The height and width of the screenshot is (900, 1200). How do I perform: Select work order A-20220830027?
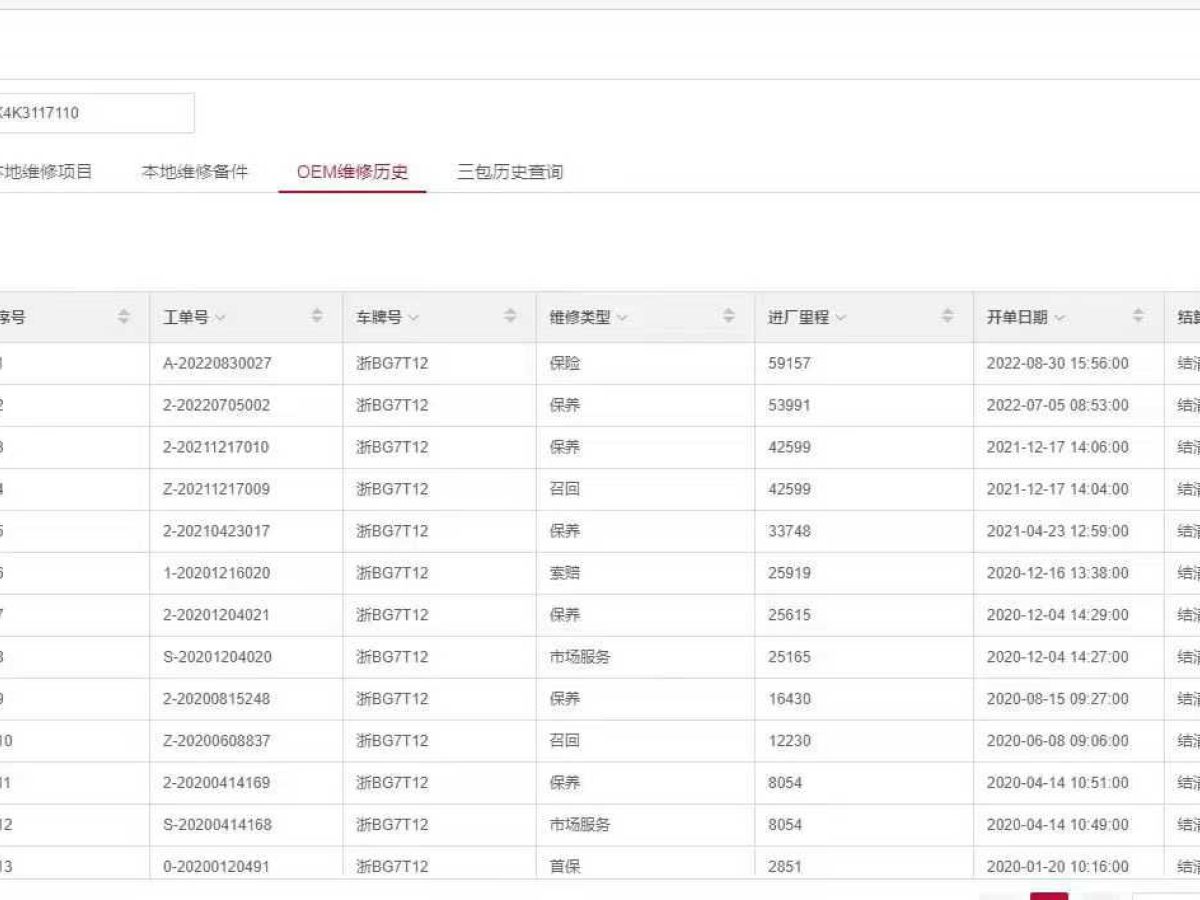(x=217, y=363)
